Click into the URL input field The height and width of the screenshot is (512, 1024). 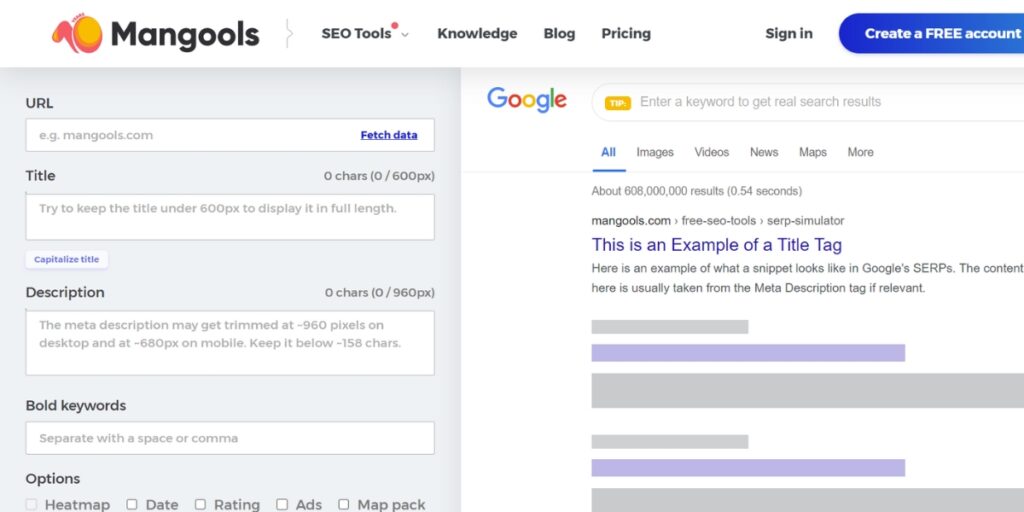pos(230,135)
